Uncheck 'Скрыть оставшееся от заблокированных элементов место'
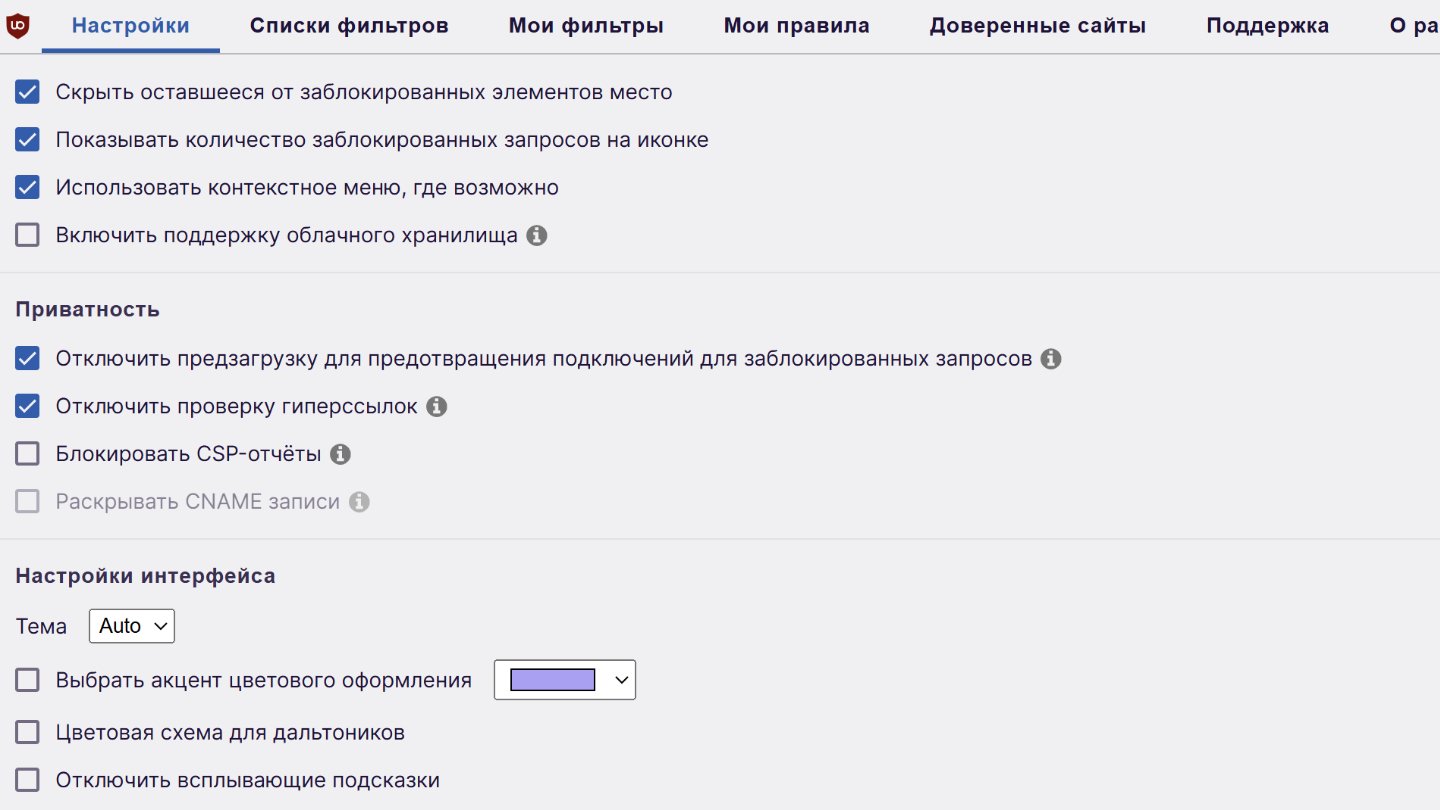This screenshot has height=810, width=1440. pyautogui.click(x=27, y=92)
